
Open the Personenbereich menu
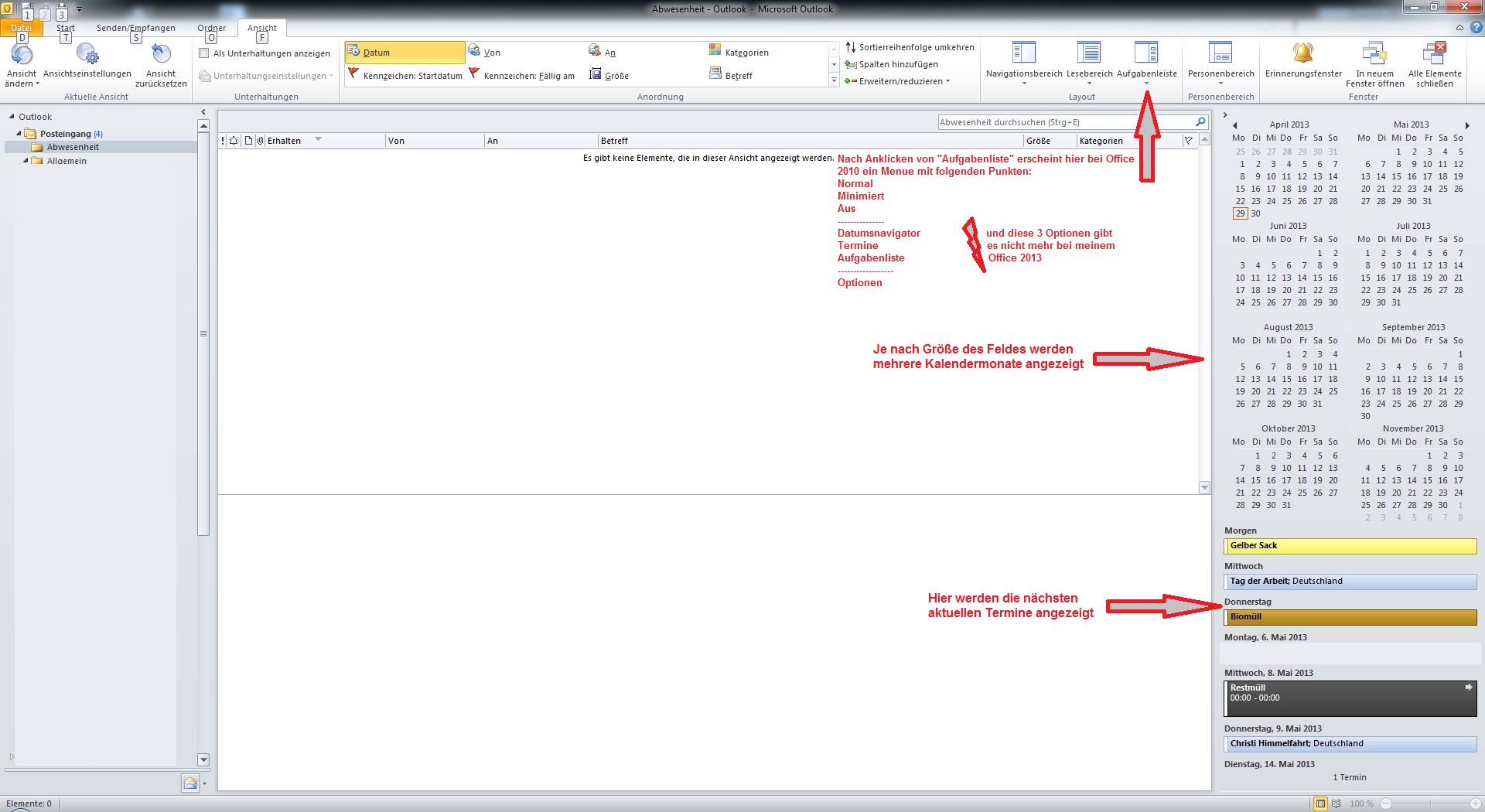[1220, 63]
